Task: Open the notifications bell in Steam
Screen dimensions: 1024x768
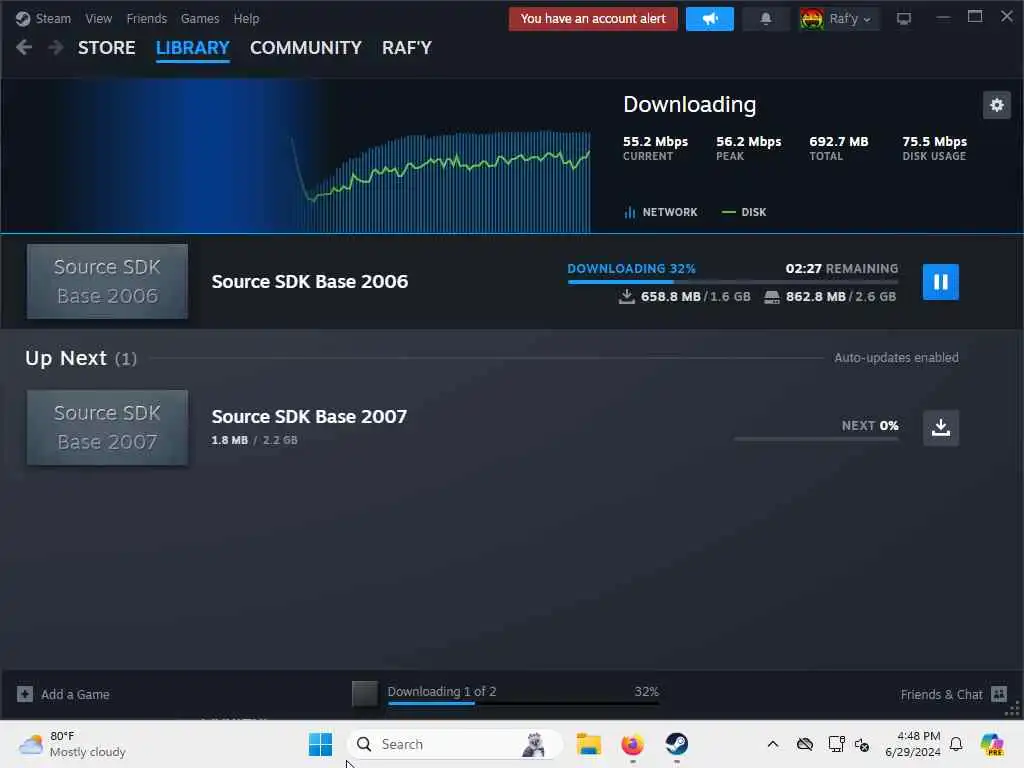Action: point(765,19)
